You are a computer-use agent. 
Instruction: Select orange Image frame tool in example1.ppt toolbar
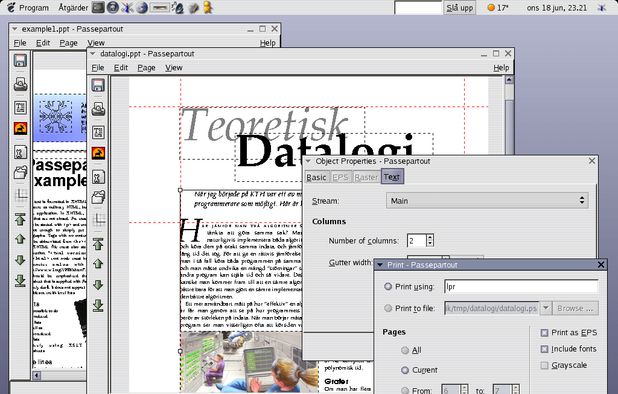click(20, 128)
